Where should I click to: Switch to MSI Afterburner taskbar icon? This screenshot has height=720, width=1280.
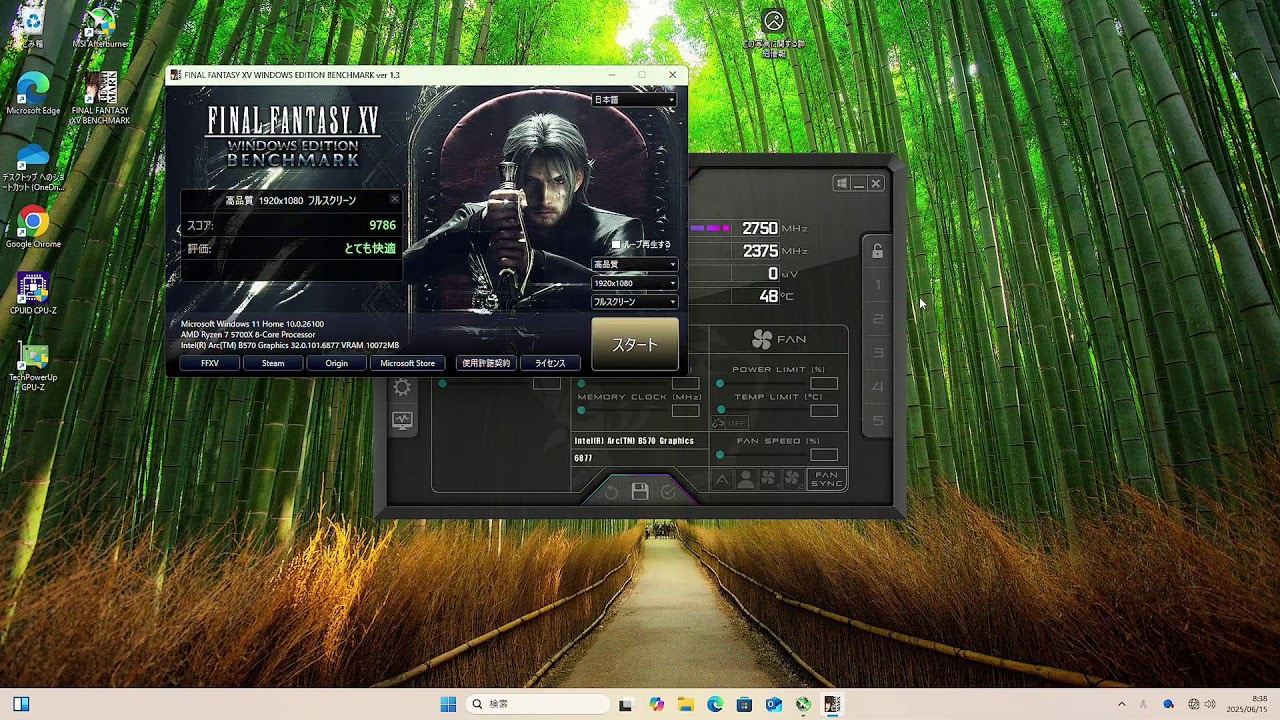tap(803, 704)
